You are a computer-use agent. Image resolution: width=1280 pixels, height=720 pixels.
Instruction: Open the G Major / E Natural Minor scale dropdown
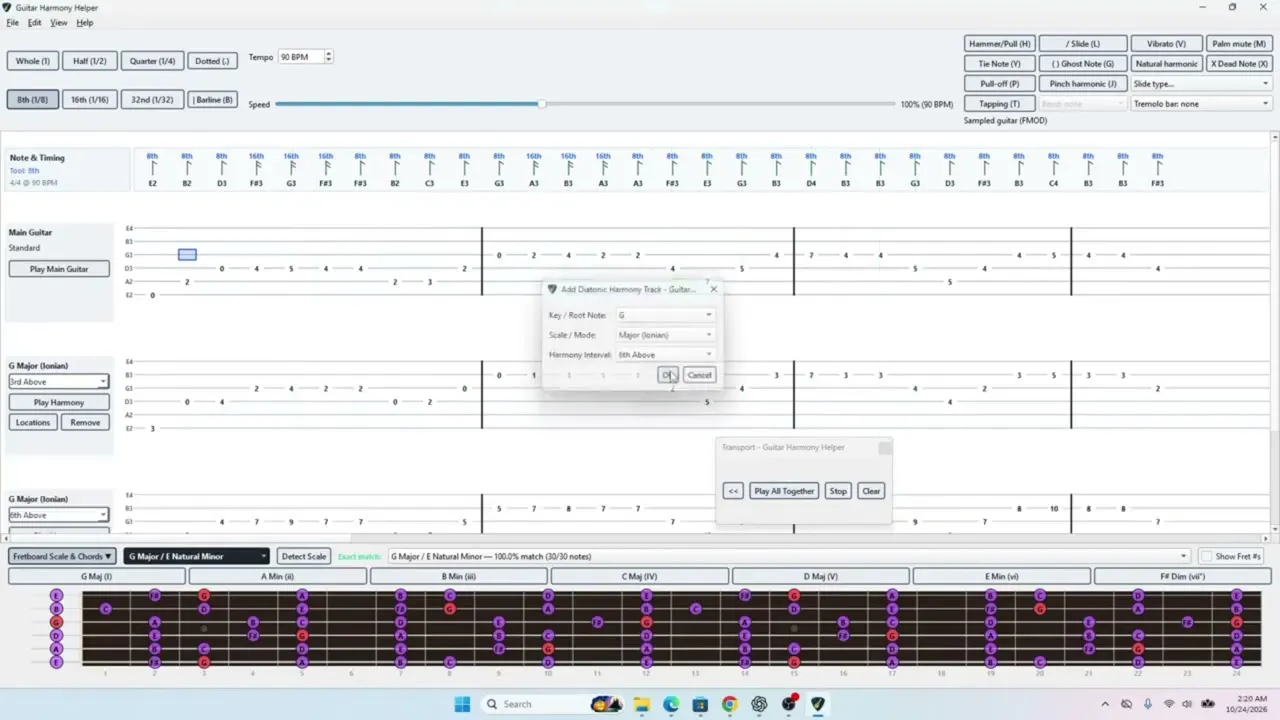point(197,556)
